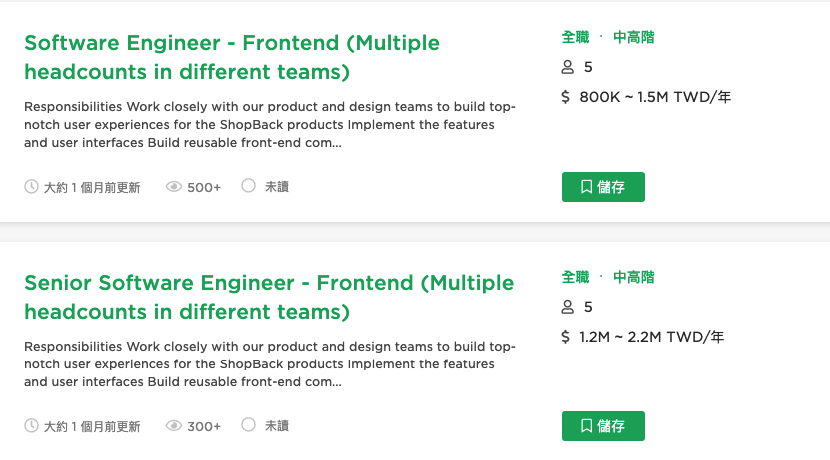Image resolution: width=830 pixels, height=460 pixels.
Task: Select the 全職 tag on Senior job
Action: coord(575,277)
